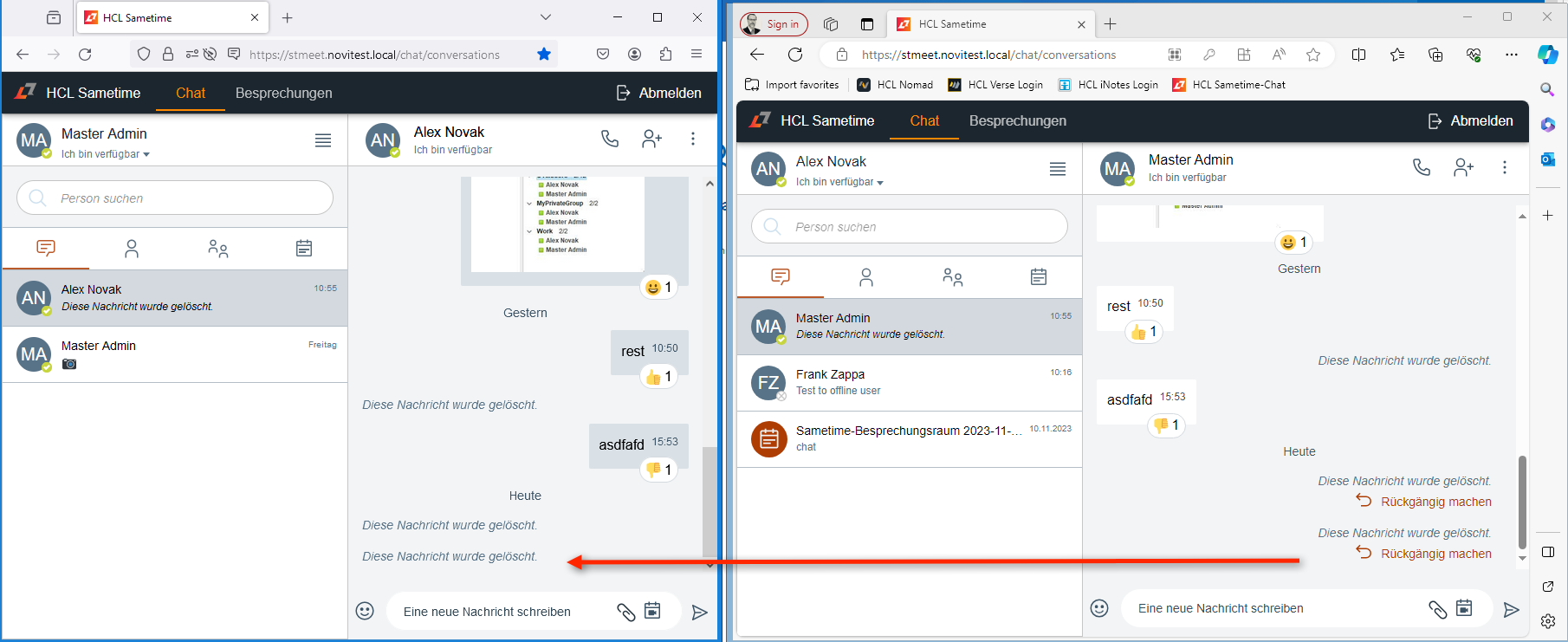Select Besprechungen tab in left window
Screen dimensions: 1568x642
tap(283, 93)
